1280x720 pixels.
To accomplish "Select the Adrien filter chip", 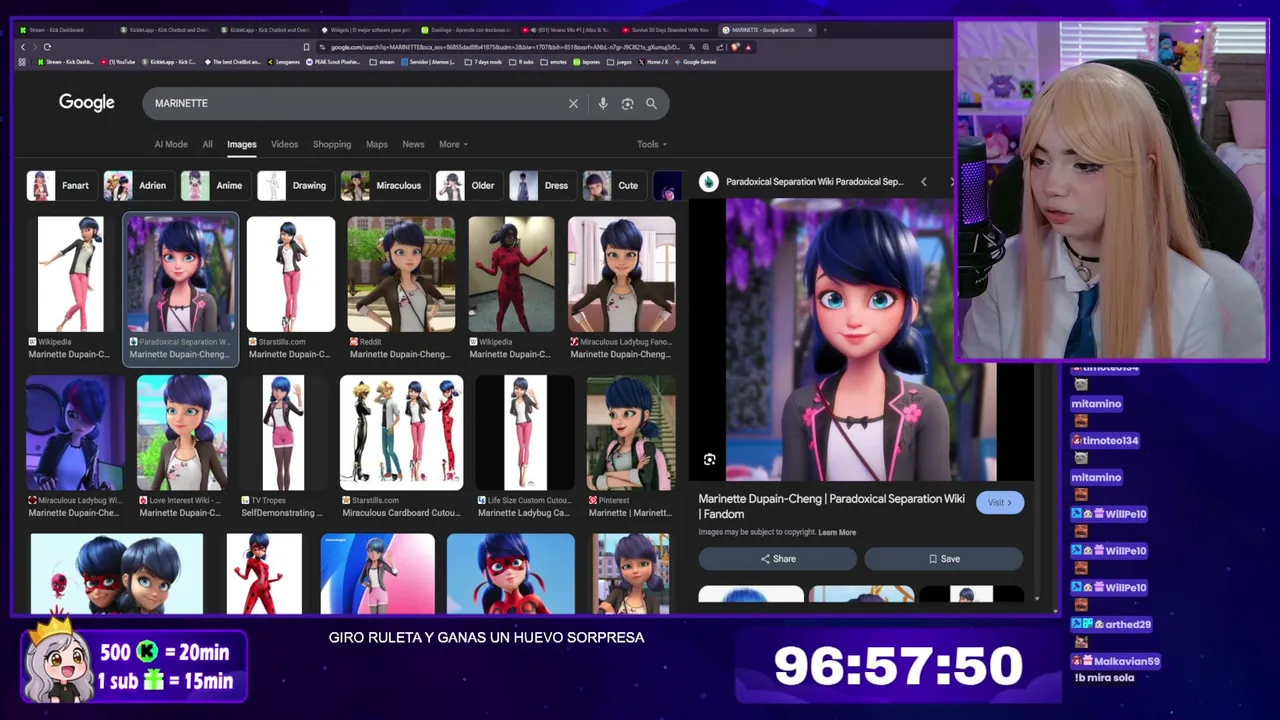I will (137, 185).
